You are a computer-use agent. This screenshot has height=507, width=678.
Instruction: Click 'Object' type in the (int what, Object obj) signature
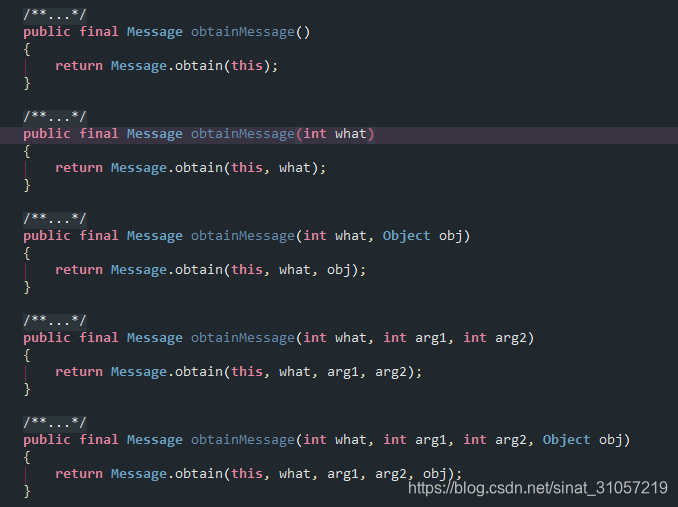(x=406, y=236)
